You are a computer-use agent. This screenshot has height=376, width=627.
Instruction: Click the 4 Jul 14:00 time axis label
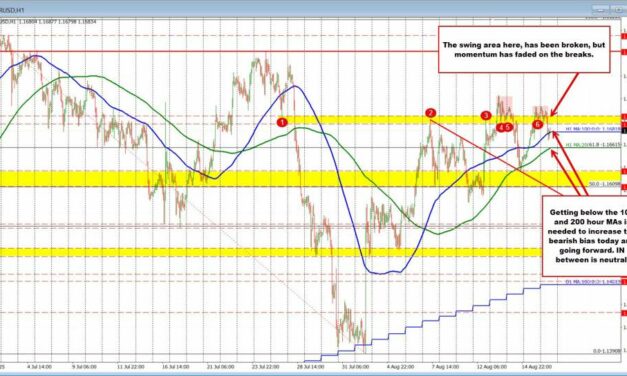(x=39, y=366)
